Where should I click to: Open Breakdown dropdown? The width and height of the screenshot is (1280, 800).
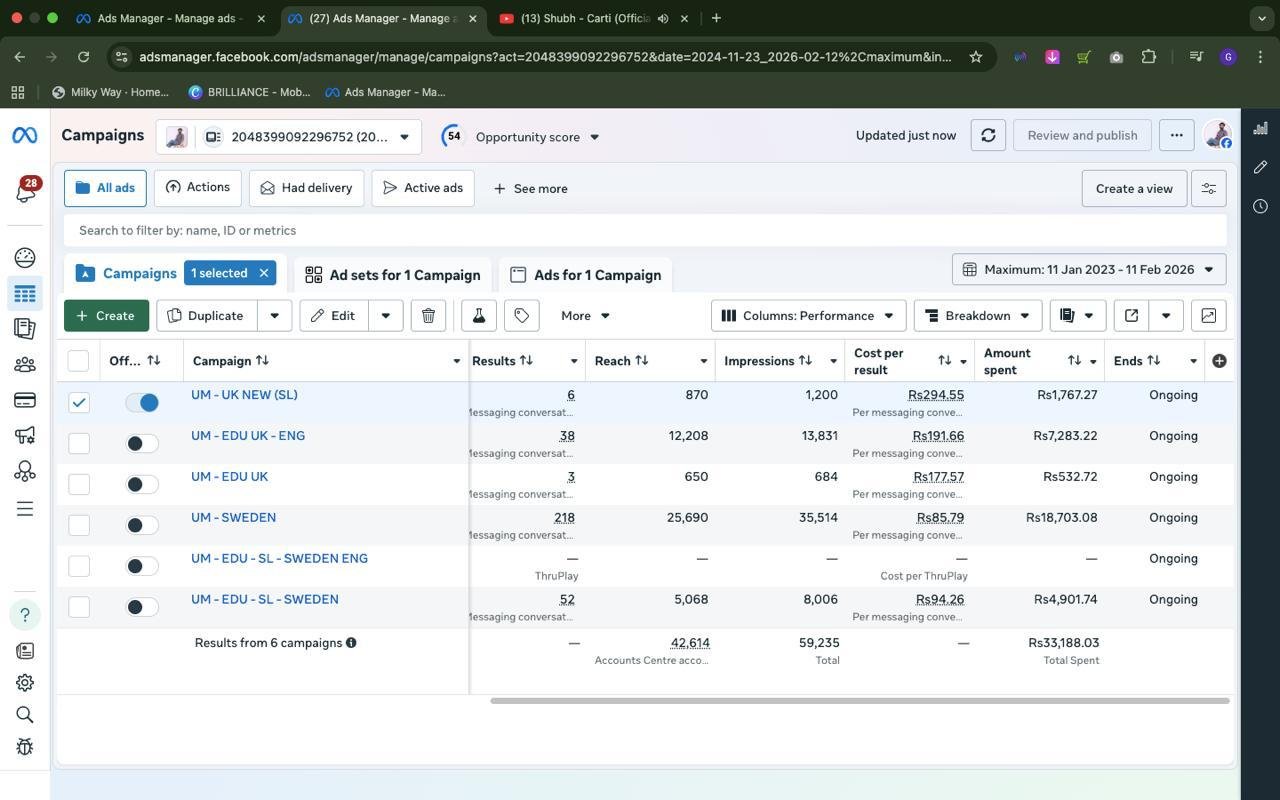[x=978, y=316]
